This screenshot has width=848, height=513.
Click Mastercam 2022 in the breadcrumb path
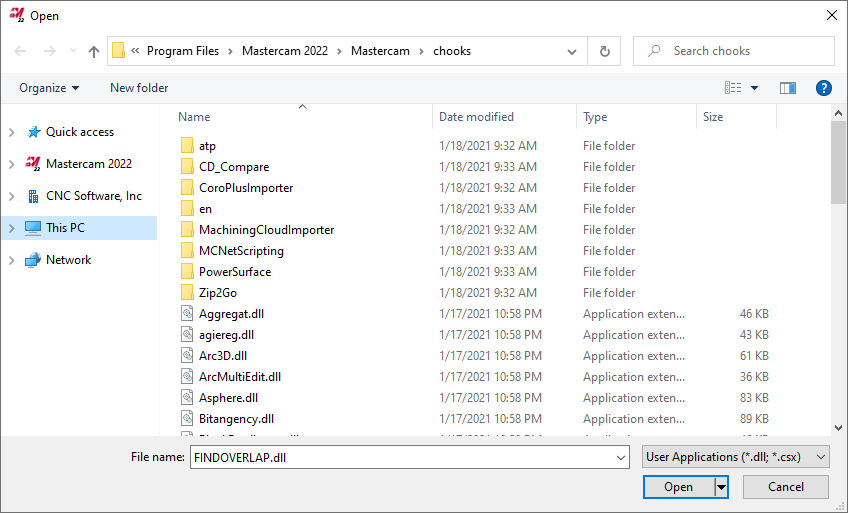tap(285, 51)
